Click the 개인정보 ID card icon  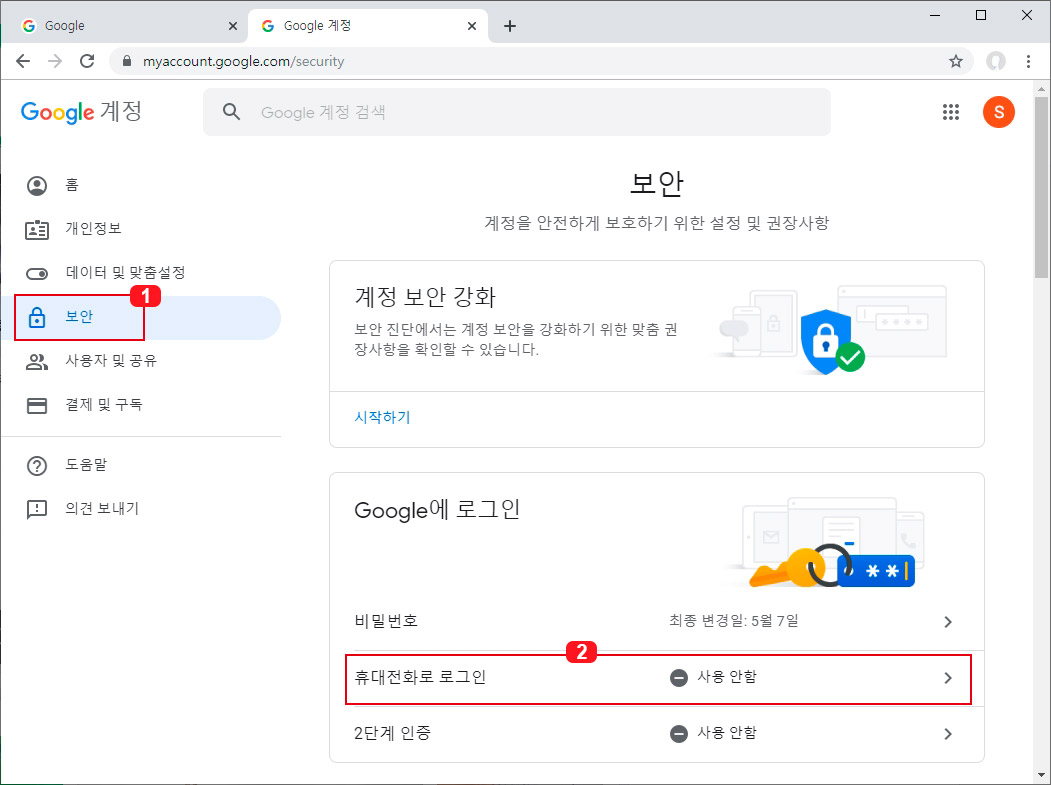[x=37, y=230]
